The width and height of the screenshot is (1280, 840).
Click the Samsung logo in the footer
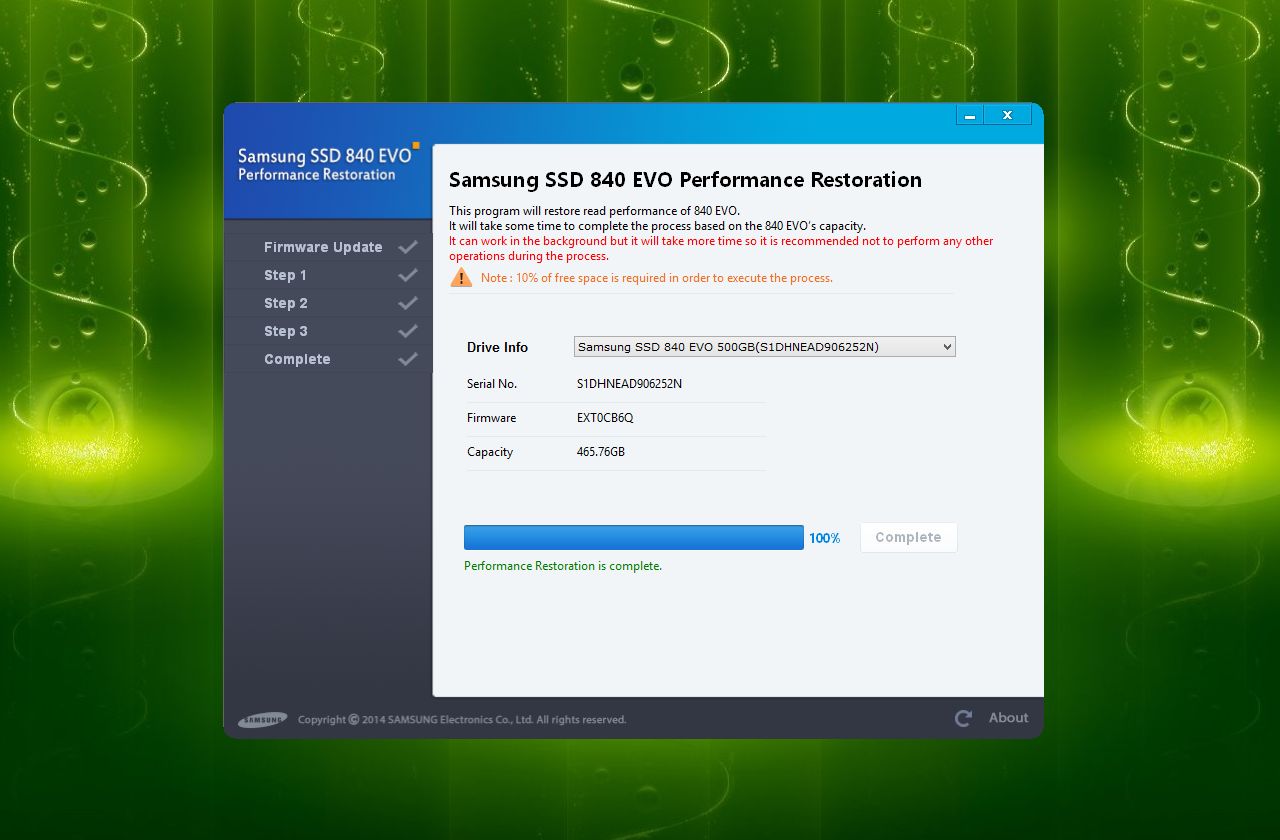(263, 720)
